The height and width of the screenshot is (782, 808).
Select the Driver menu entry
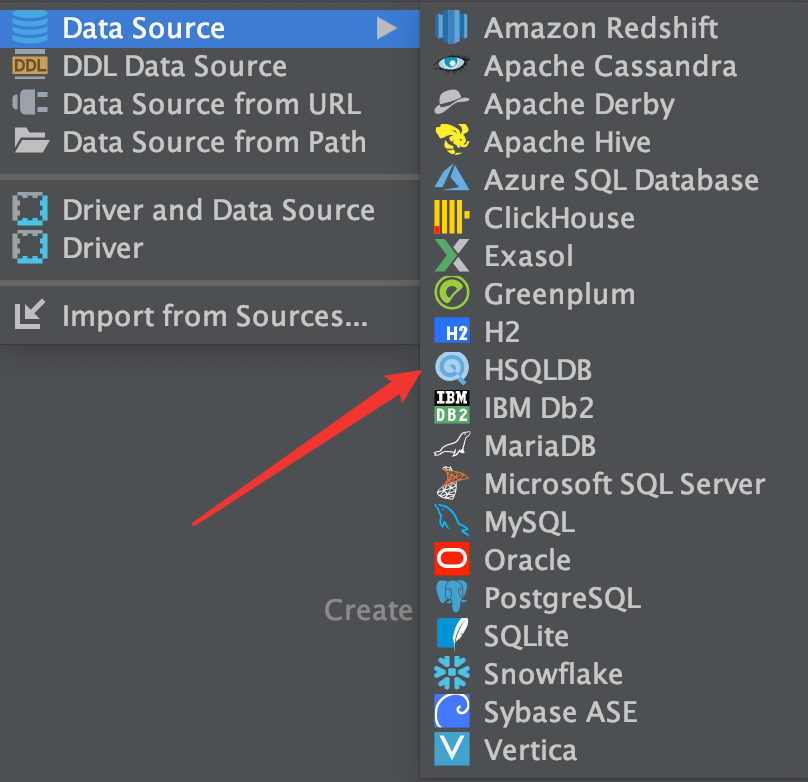210,248
